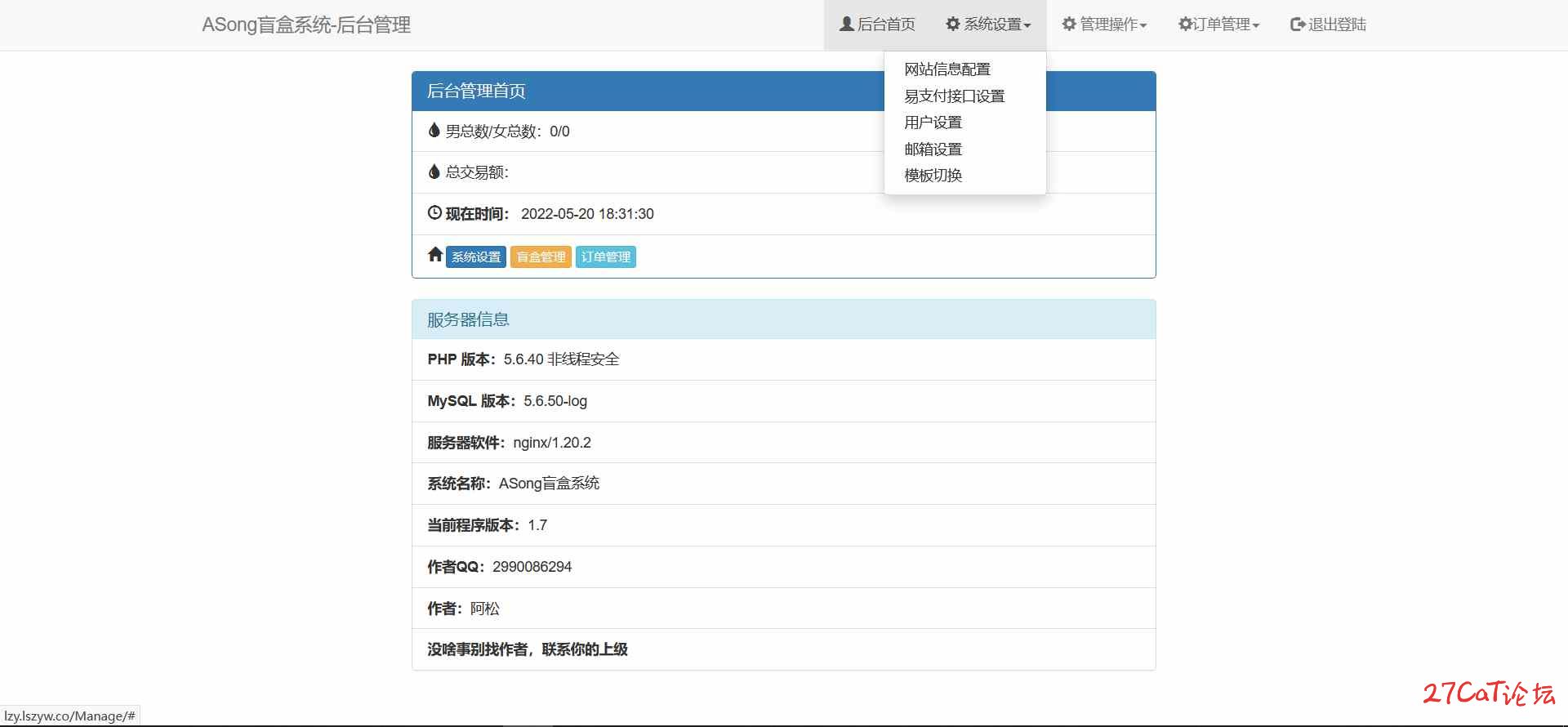Image resolution: width=1568 pixels, height=727 pixels.
Task: Collapse the 系统设置 dropdown caret
Action: coord(1027,25)
